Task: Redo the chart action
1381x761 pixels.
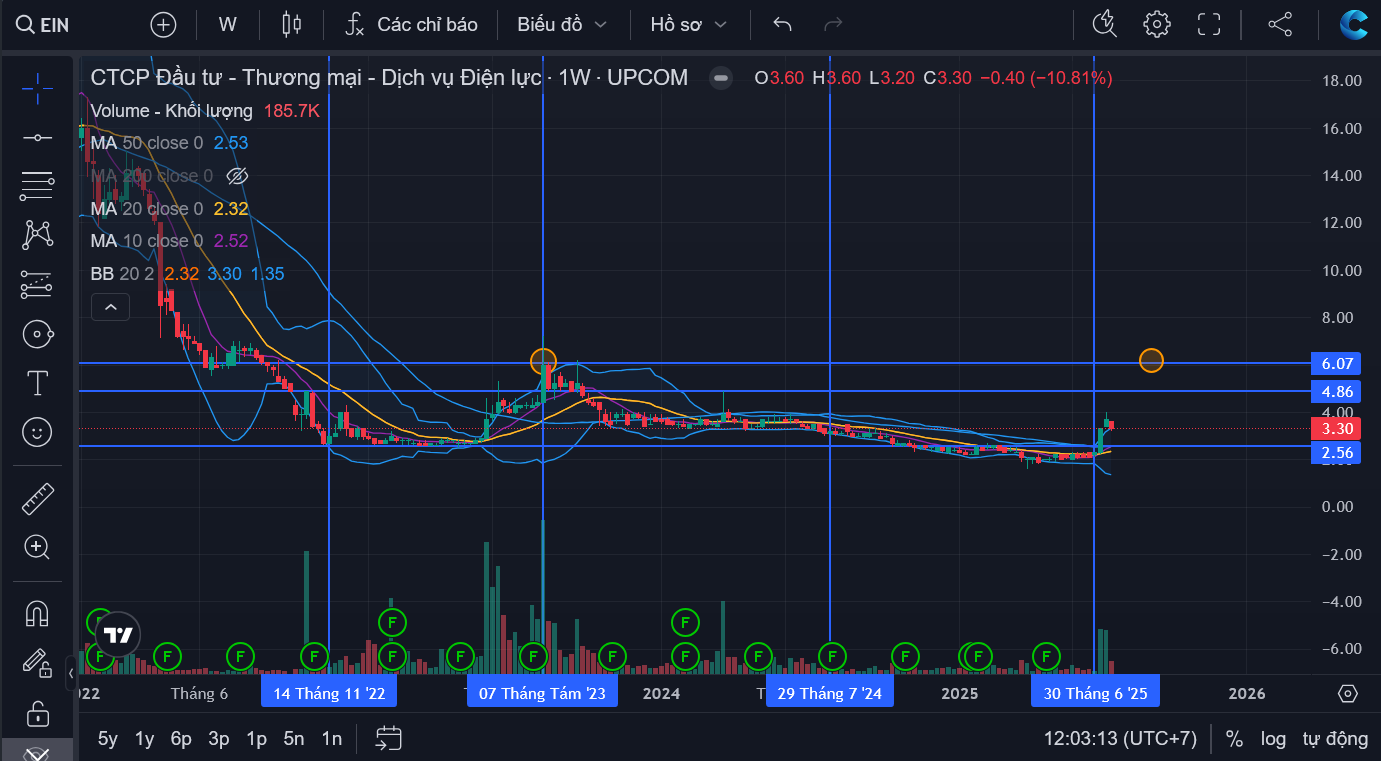Action: tap(832, 25)
